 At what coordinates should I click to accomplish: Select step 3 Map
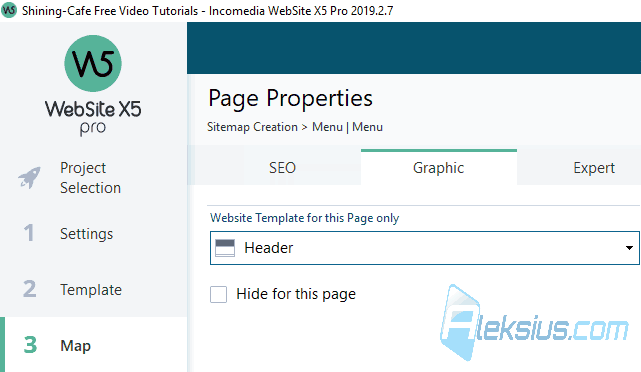tap(93, 345)
